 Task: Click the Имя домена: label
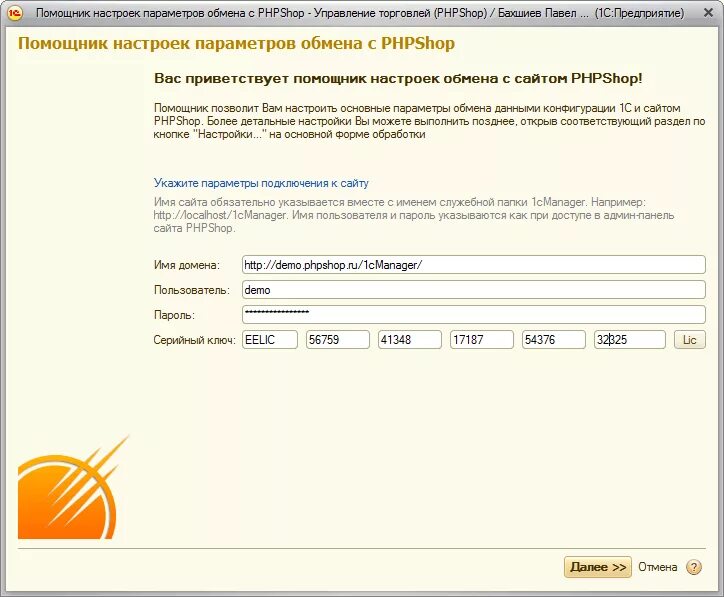(187, 265)
